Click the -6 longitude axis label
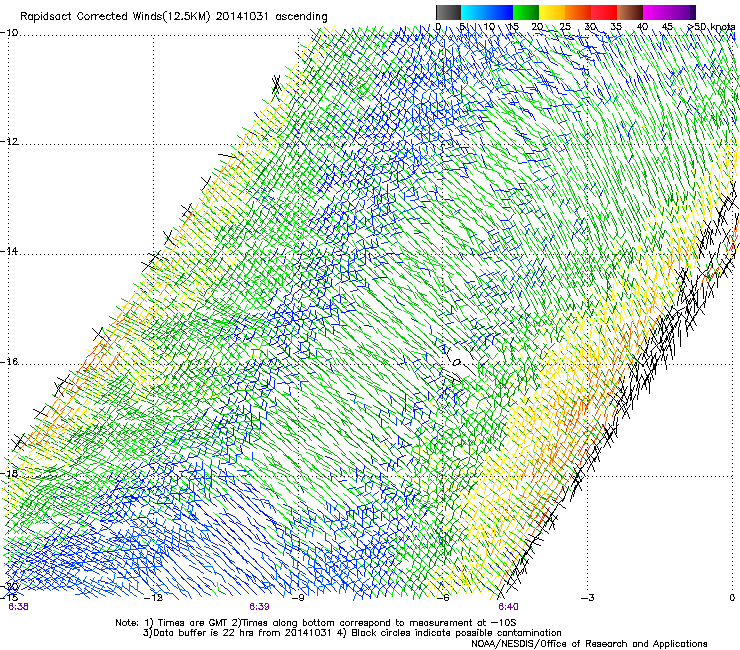 (x=442, y=598)
